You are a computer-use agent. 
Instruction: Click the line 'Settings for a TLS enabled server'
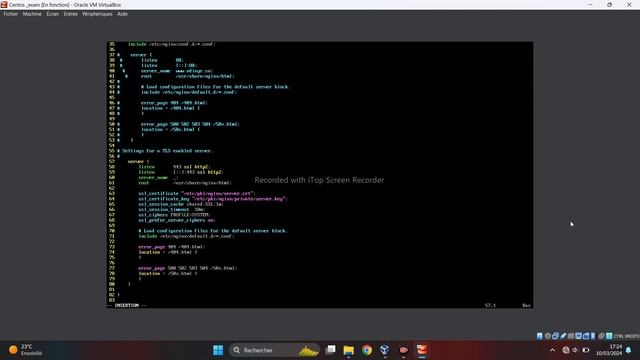167,151
